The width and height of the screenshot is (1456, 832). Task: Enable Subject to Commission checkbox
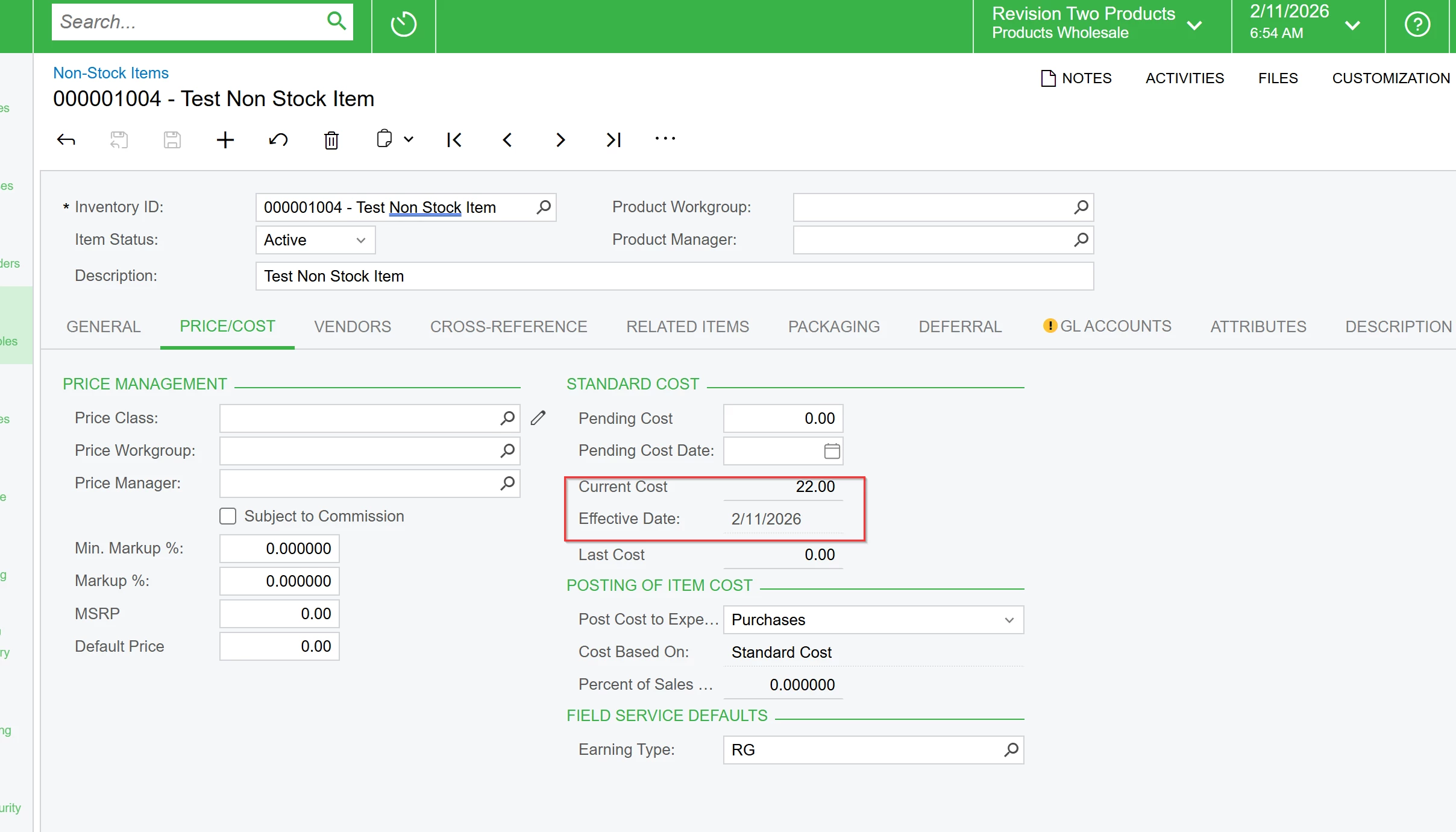coord(228,516)
